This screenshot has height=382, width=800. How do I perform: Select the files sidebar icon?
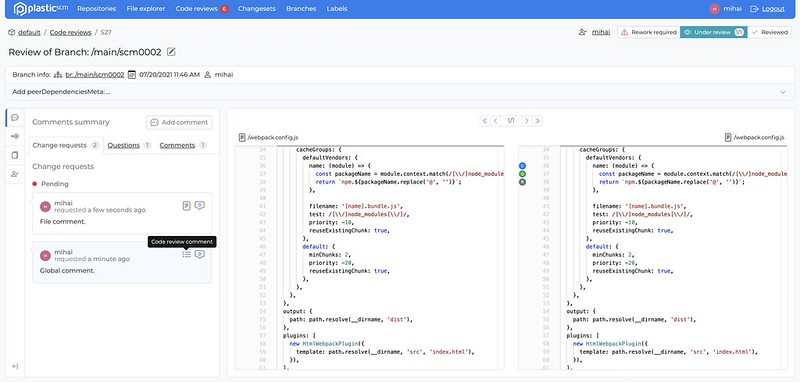(15, 155)
